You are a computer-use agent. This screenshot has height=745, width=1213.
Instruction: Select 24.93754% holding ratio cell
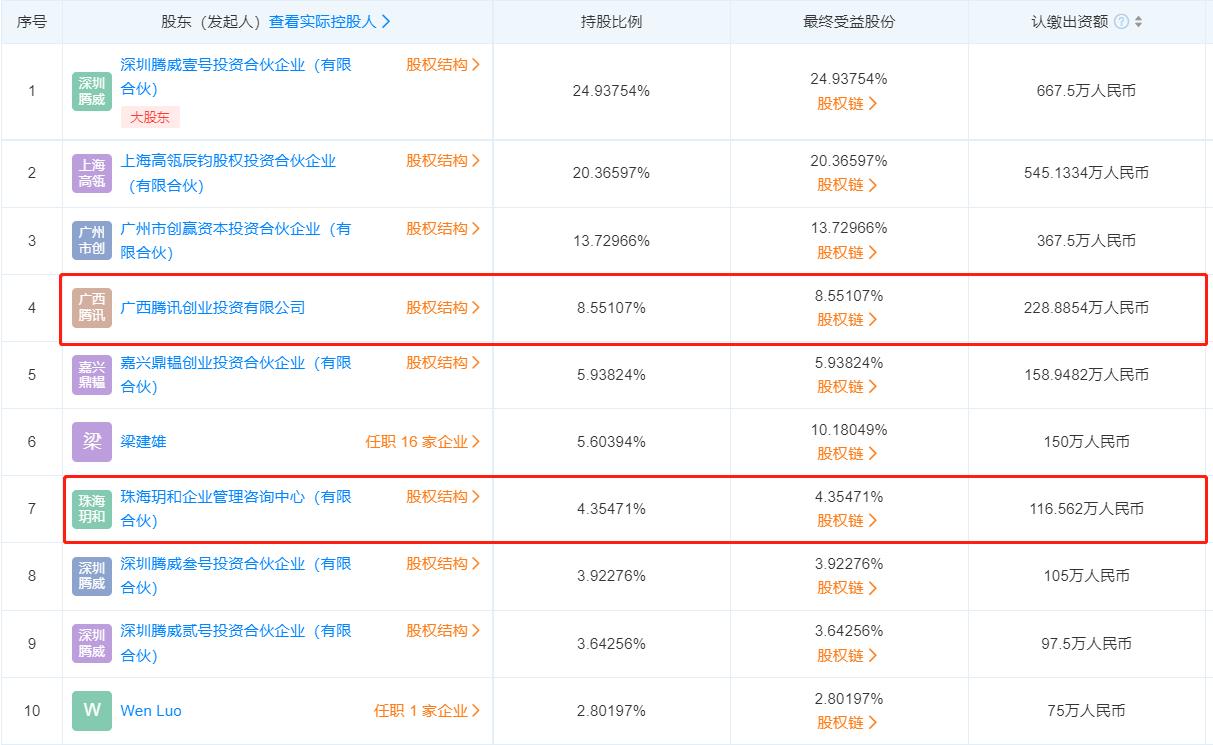click(x=611, y=91)
